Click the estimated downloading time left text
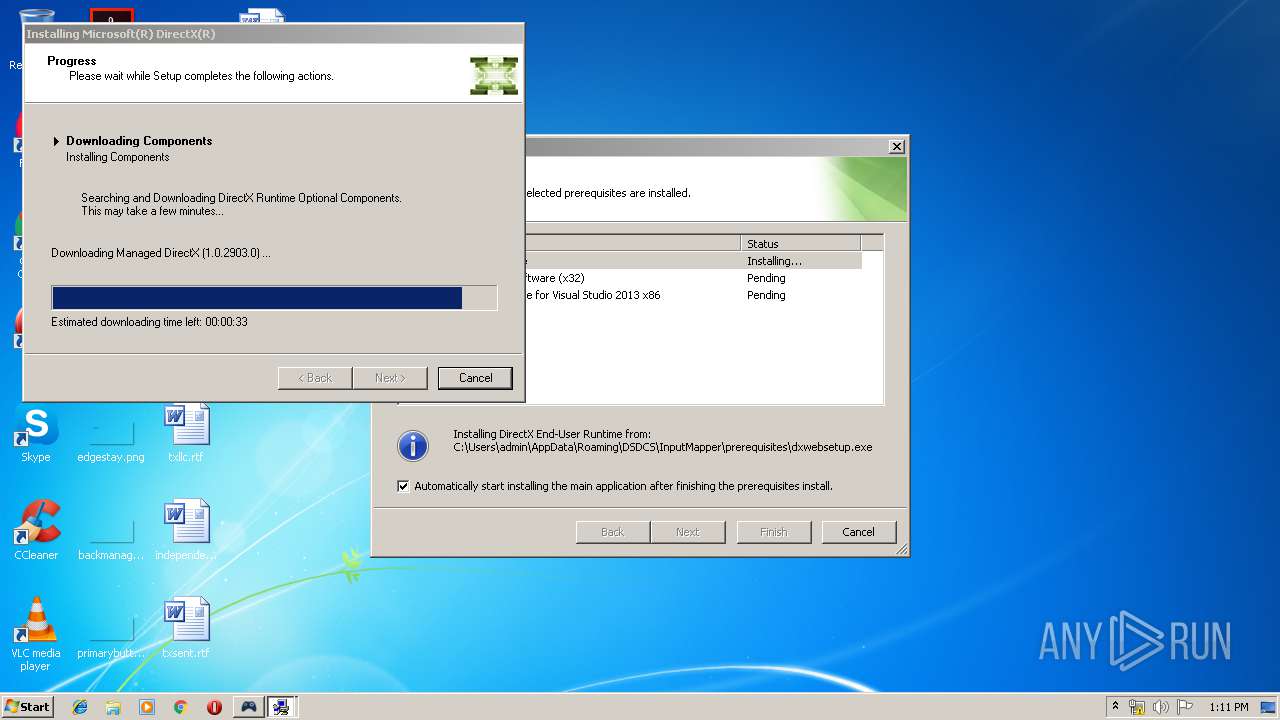The width and height of the screenshot is (1280, 720). 149,322
